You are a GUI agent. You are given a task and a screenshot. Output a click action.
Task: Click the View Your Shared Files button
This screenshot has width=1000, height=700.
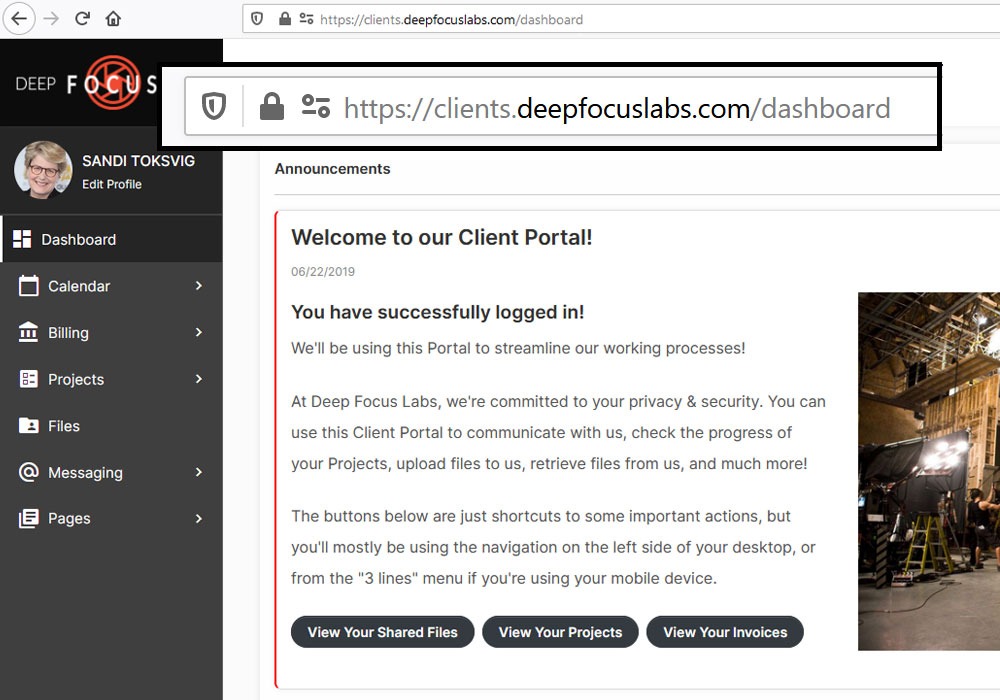(382, 632)
